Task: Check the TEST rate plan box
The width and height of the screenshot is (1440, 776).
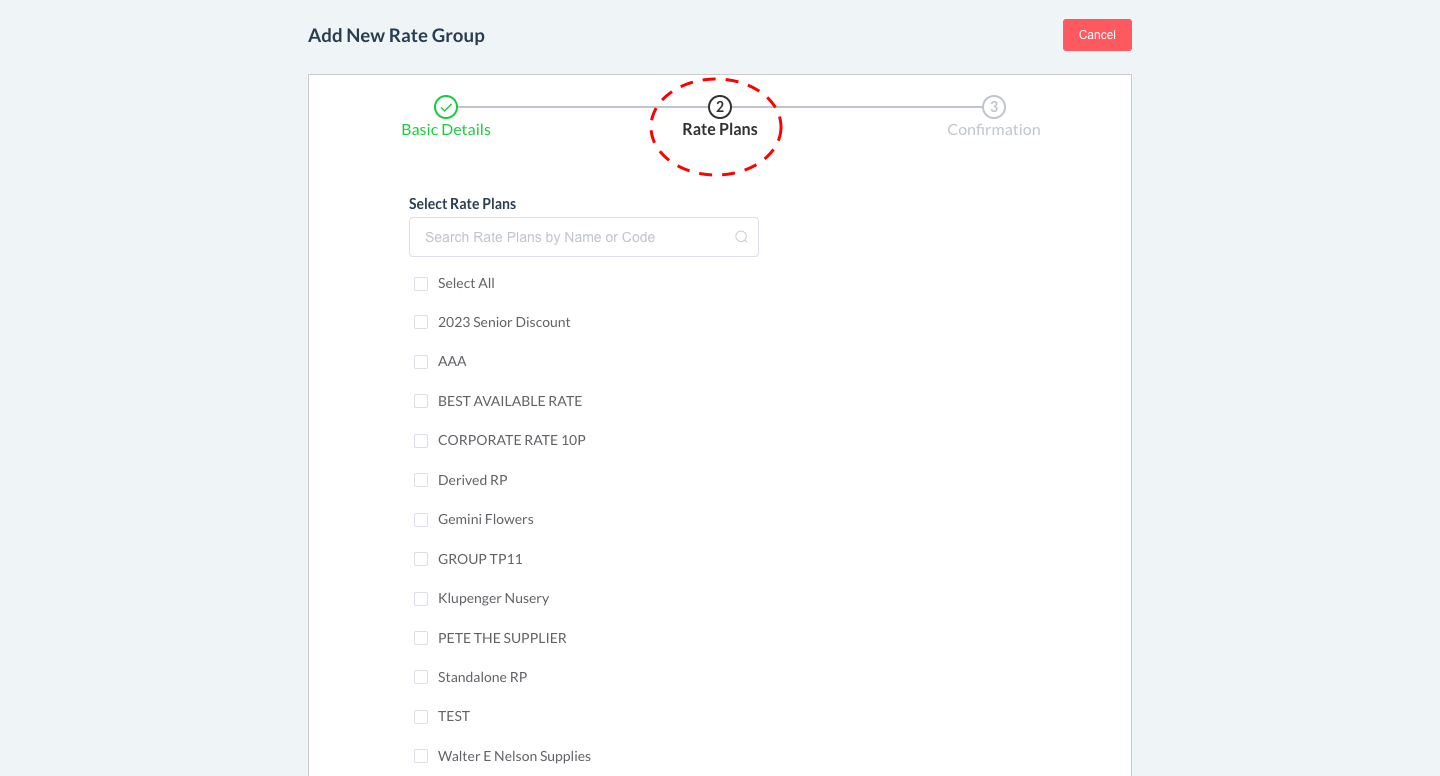Action: (x=421, y=717)
